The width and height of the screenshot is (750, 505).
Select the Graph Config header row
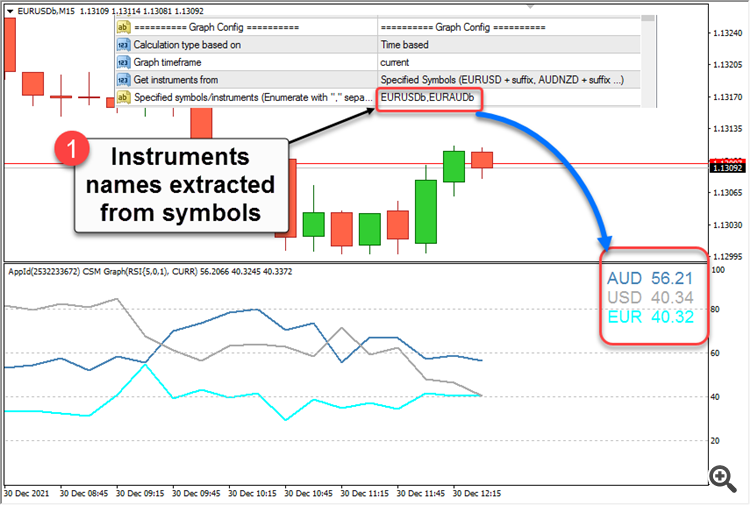point(378,27)
